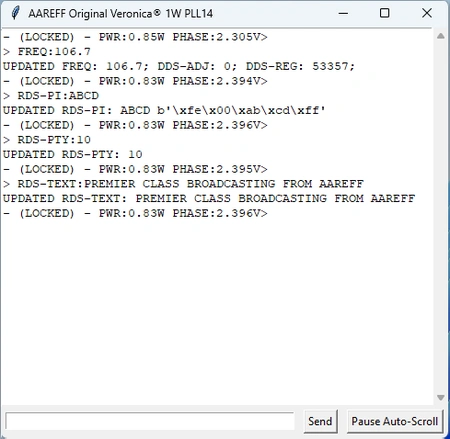Pause Auto-Scroll of the log
Image resolution: width=450 pixels, height=439 pixels.
[395, 421]
